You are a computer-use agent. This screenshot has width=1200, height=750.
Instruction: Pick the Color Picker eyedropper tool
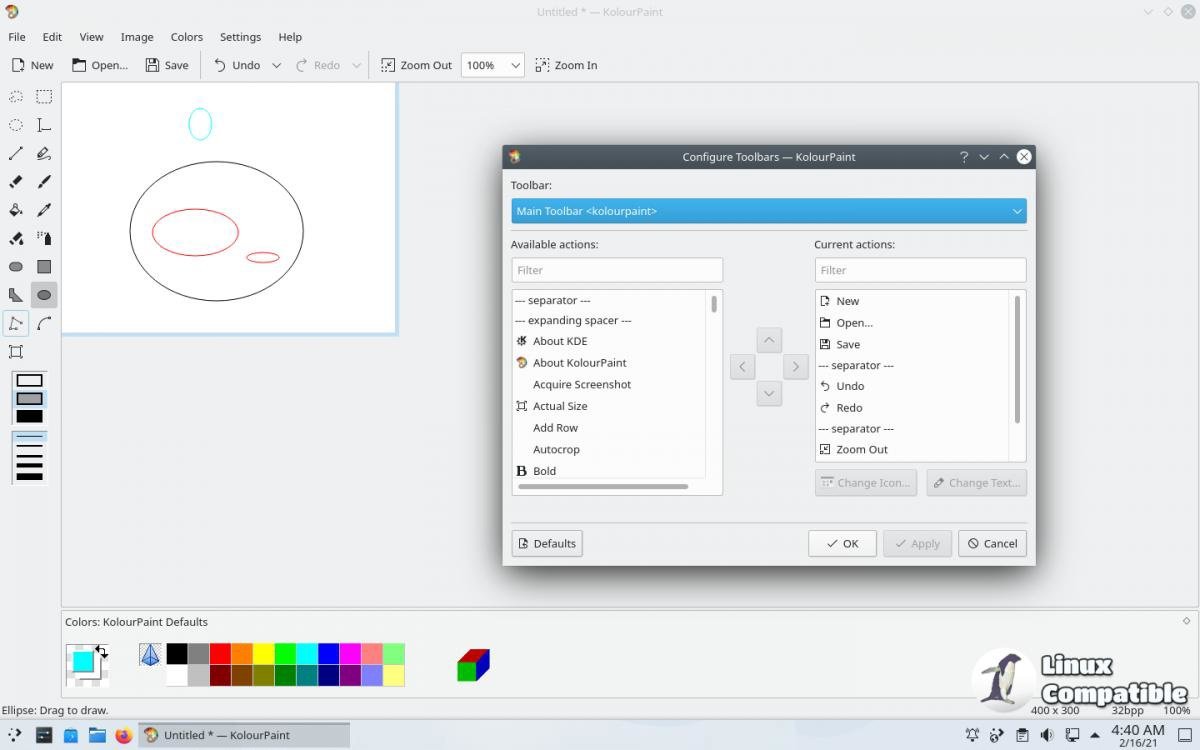[x=44, y=210]
